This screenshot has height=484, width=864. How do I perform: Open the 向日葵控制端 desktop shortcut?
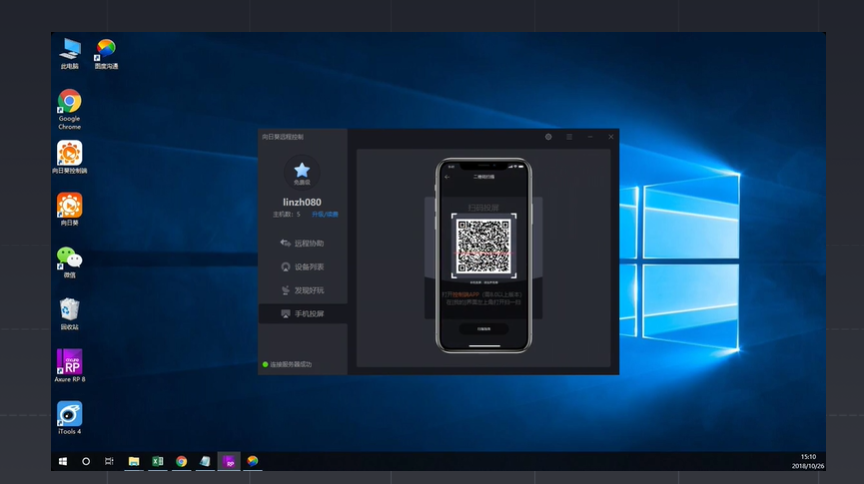[x=69, y=157]
